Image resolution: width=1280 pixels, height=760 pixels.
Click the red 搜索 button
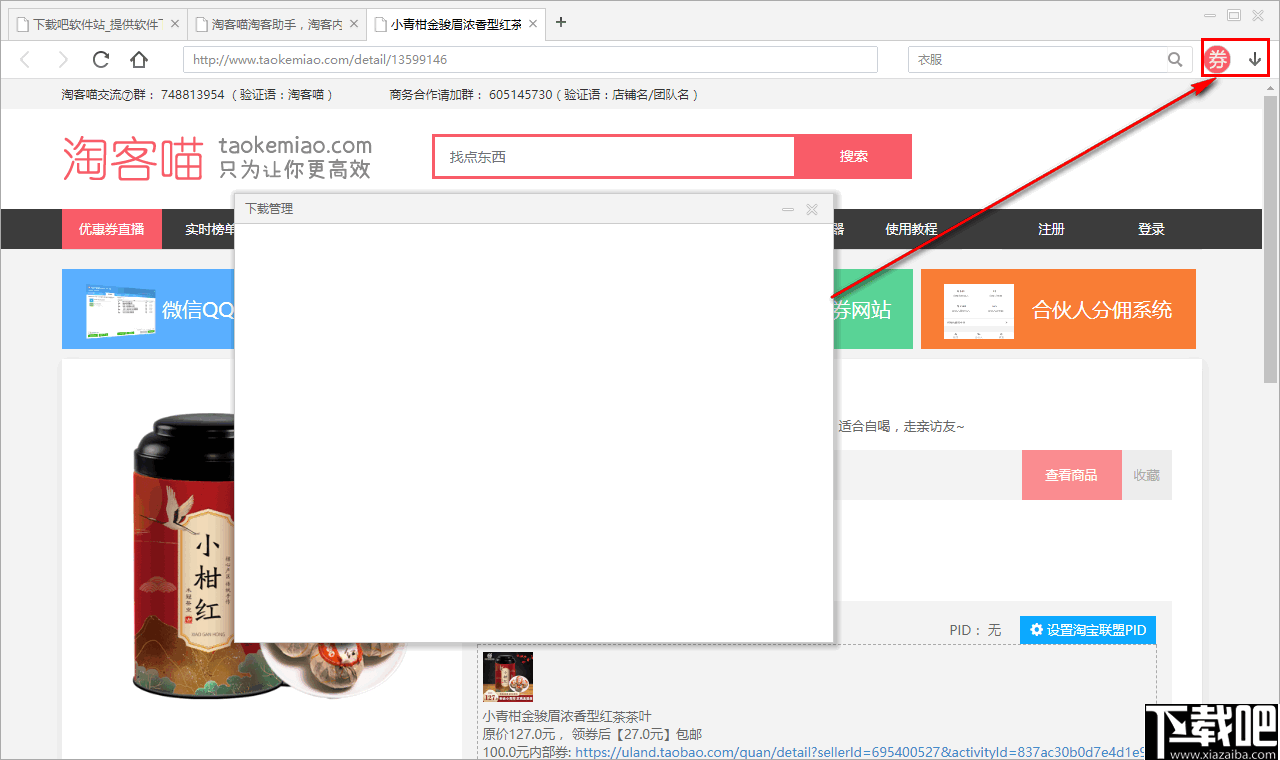[853, 156]
